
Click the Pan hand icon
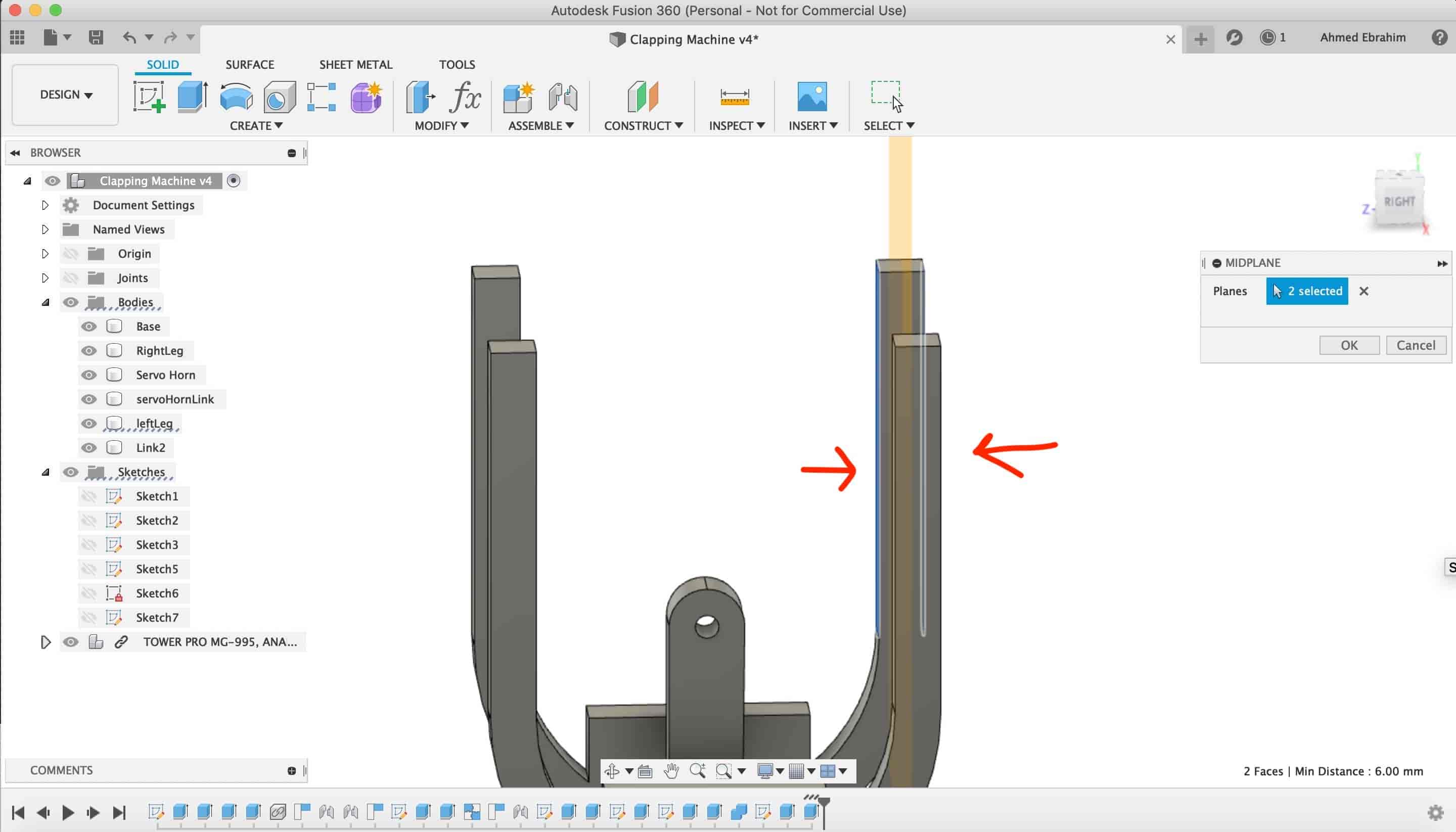(671, 771)
